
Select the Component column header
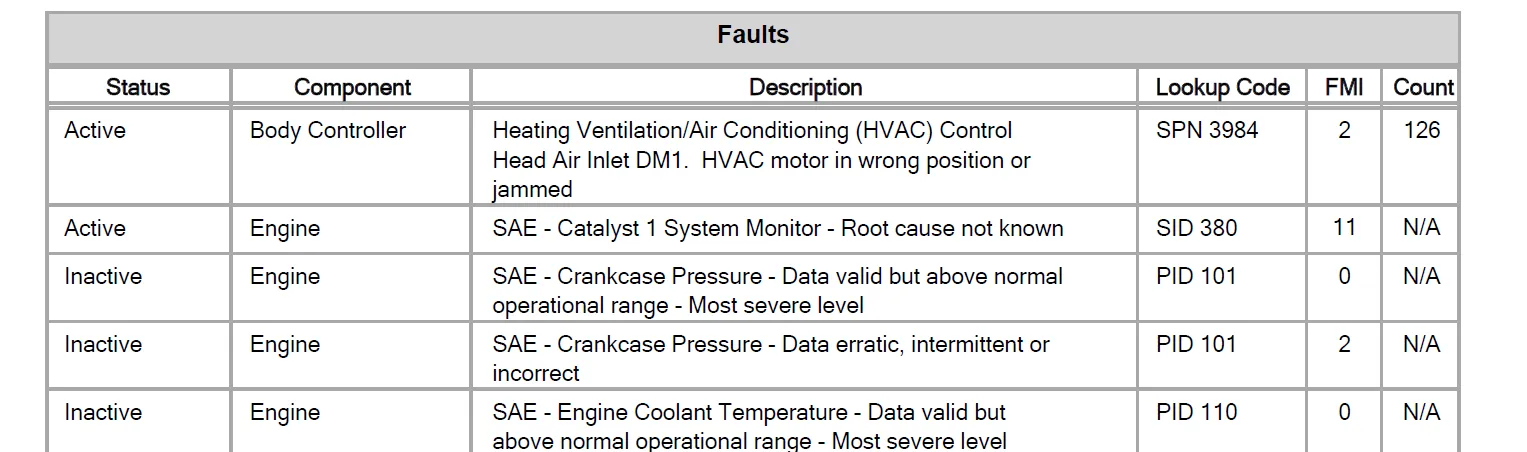[352, 87]
